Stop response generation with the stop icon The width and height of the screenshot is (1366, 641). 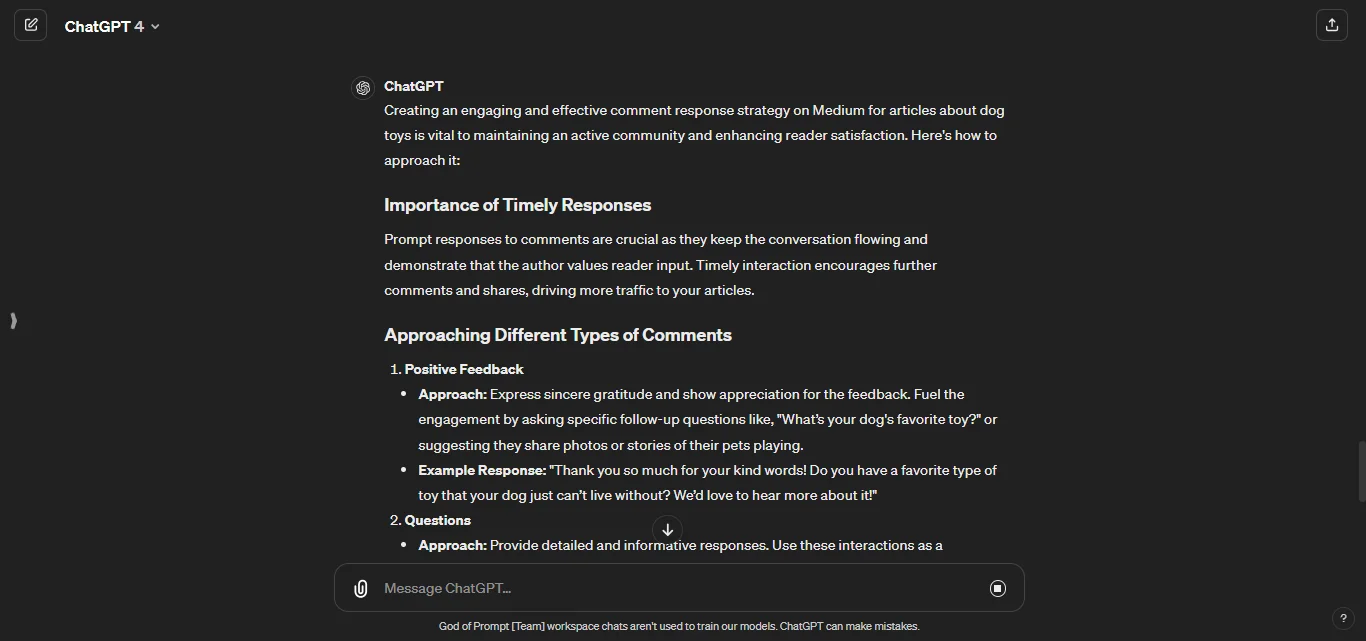(x=997, y=588)
